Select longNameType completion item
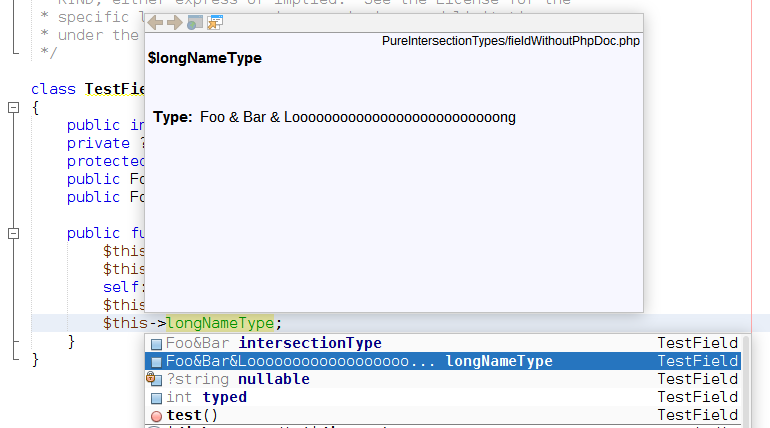 click(x=443, y=361)
